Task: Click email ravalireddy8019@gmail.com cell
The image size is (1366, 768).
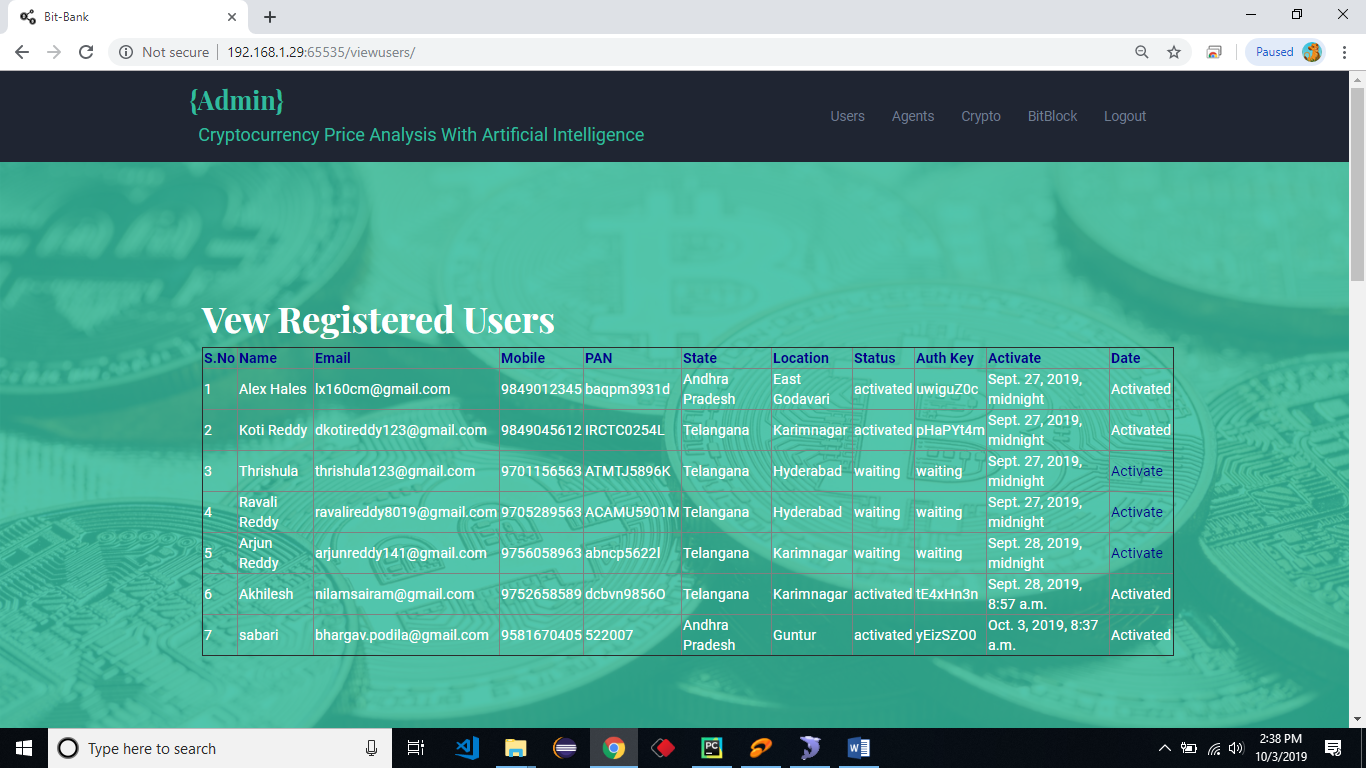Action: tap(406, 512)
